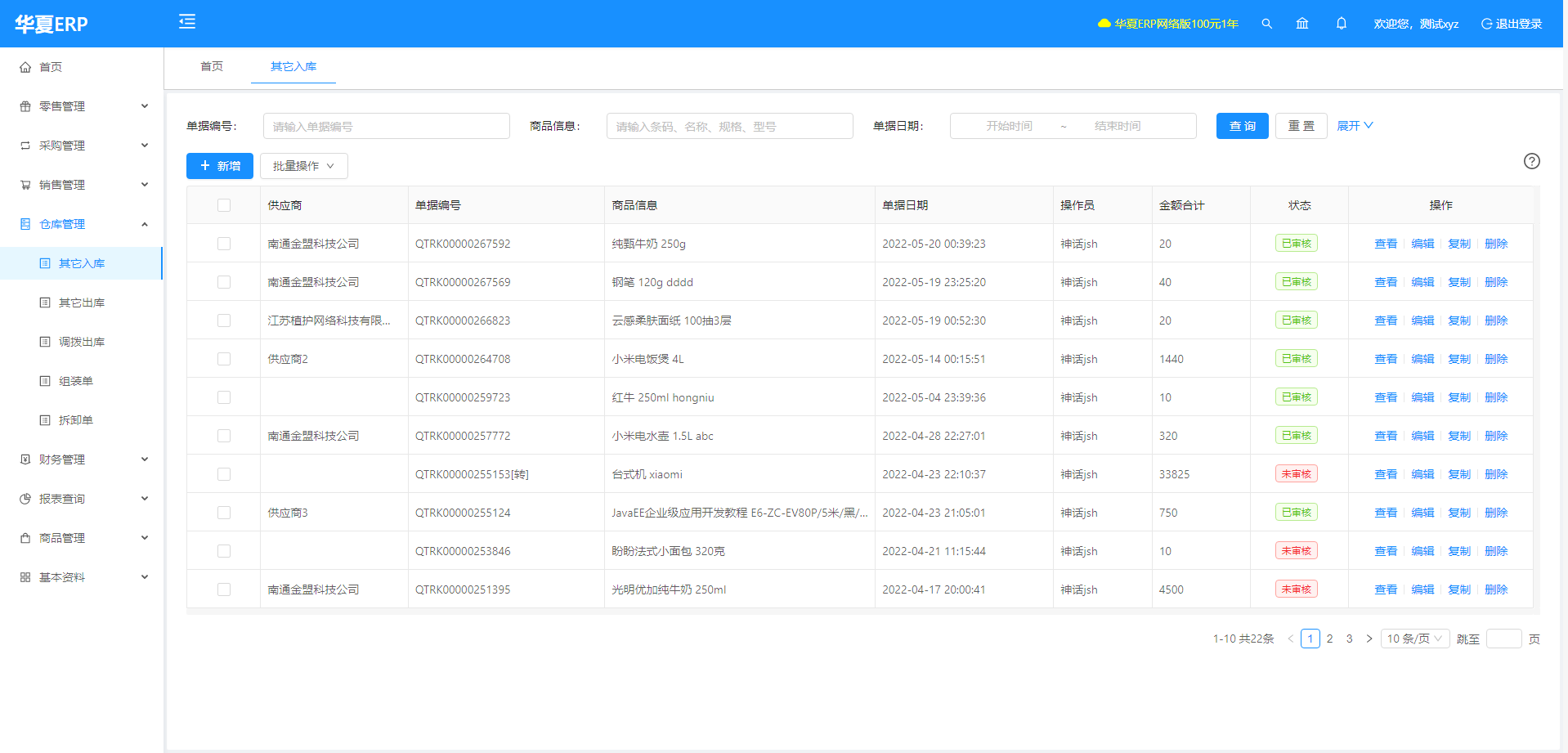Click the 其它出库 document icon
Screen dimensions: 1568x753
[x=45, y=303]
